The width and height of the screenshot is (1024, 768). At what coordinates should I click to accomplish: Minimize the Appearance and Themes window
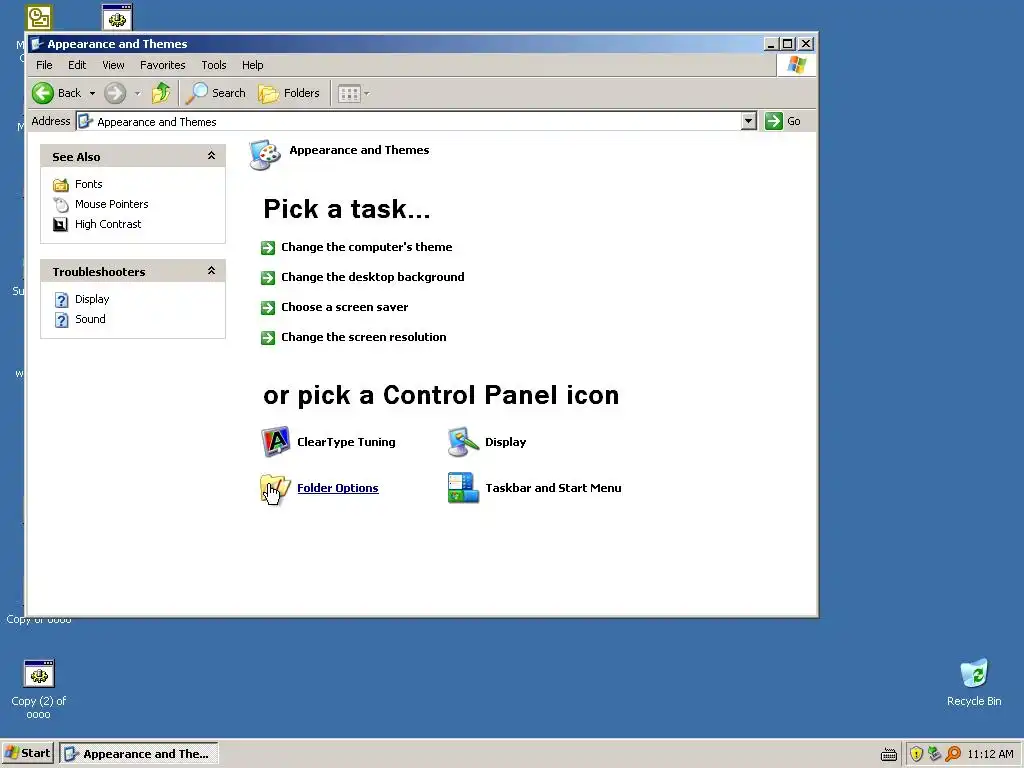coord(771,44)
